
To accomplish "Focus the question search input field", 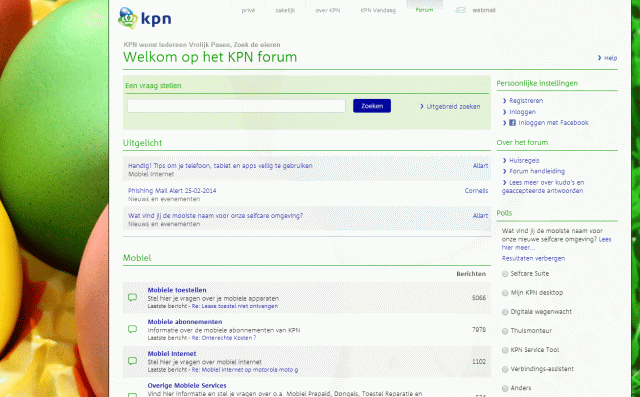I will pyautogui.click(x=236, y=106).
